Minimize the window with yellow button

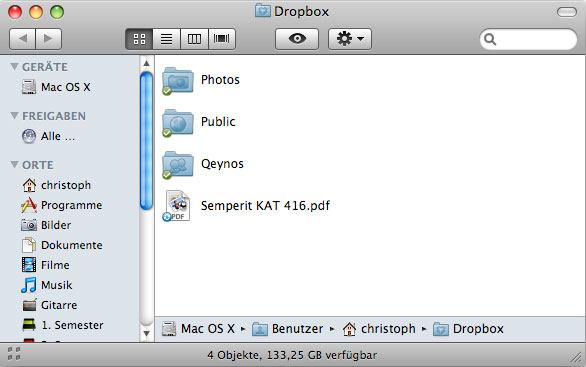[x=36, y=12]
